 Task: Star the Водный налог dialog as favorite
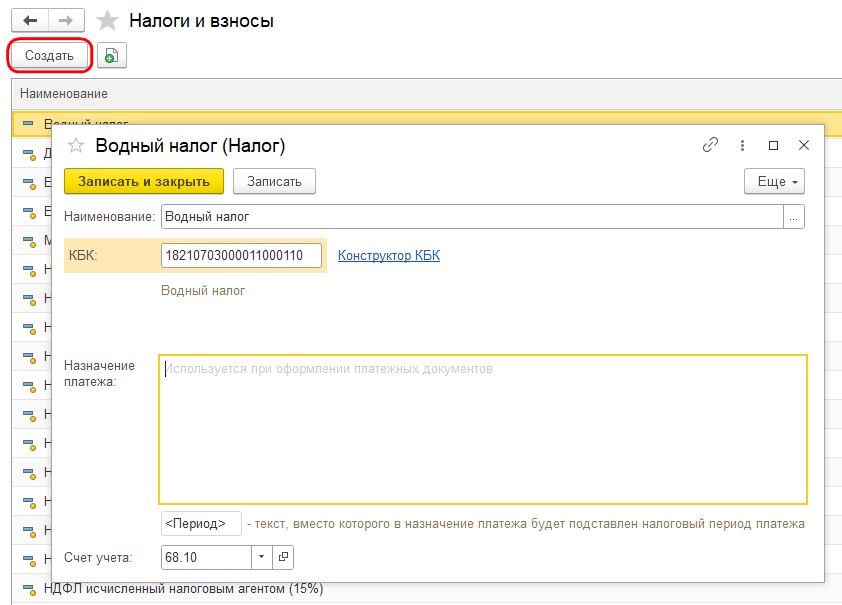(x=76, y=145)
